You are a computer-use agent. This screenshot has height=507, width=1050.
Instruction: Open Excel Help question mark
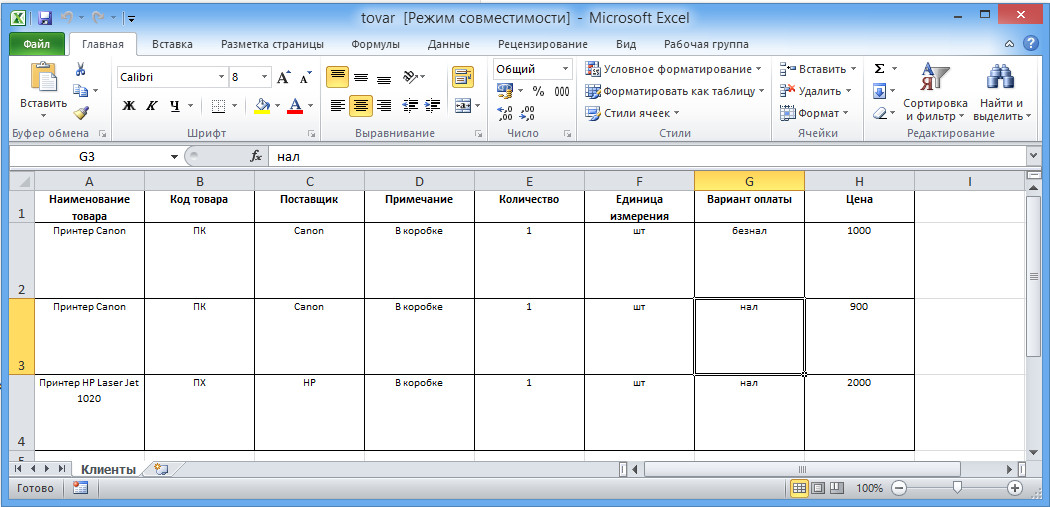1031,44
